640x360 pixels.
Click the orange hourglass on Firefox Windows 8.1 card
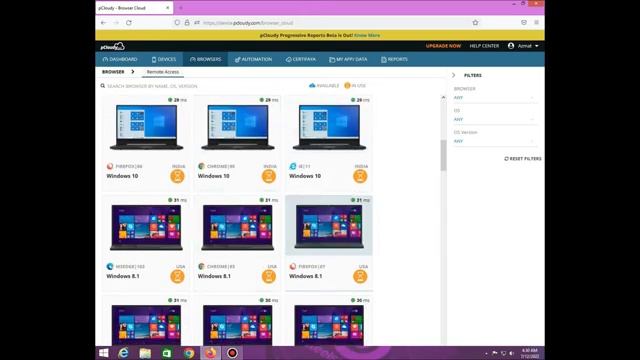pyautogui.click(x=360, y=276)
